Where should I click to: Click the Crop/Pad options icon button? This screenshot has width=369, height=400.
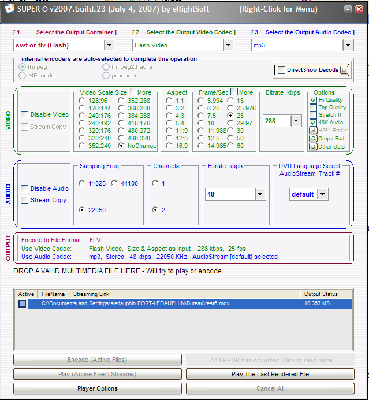[313, 138]
